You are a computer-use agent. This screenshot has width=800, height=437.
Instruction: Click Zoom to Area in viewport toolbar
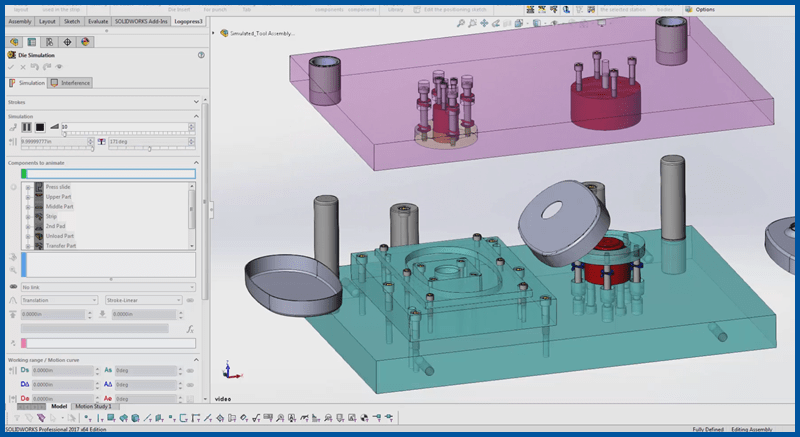pos(472,23)
